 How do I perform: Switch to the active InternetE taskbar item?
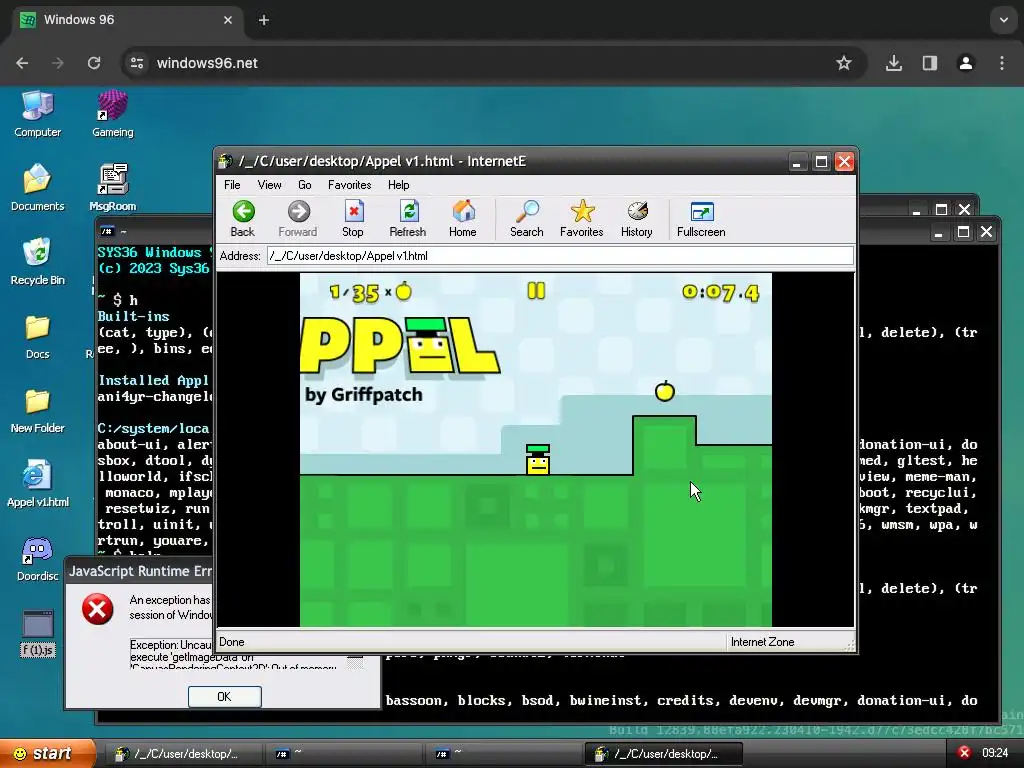click(664, 754)
